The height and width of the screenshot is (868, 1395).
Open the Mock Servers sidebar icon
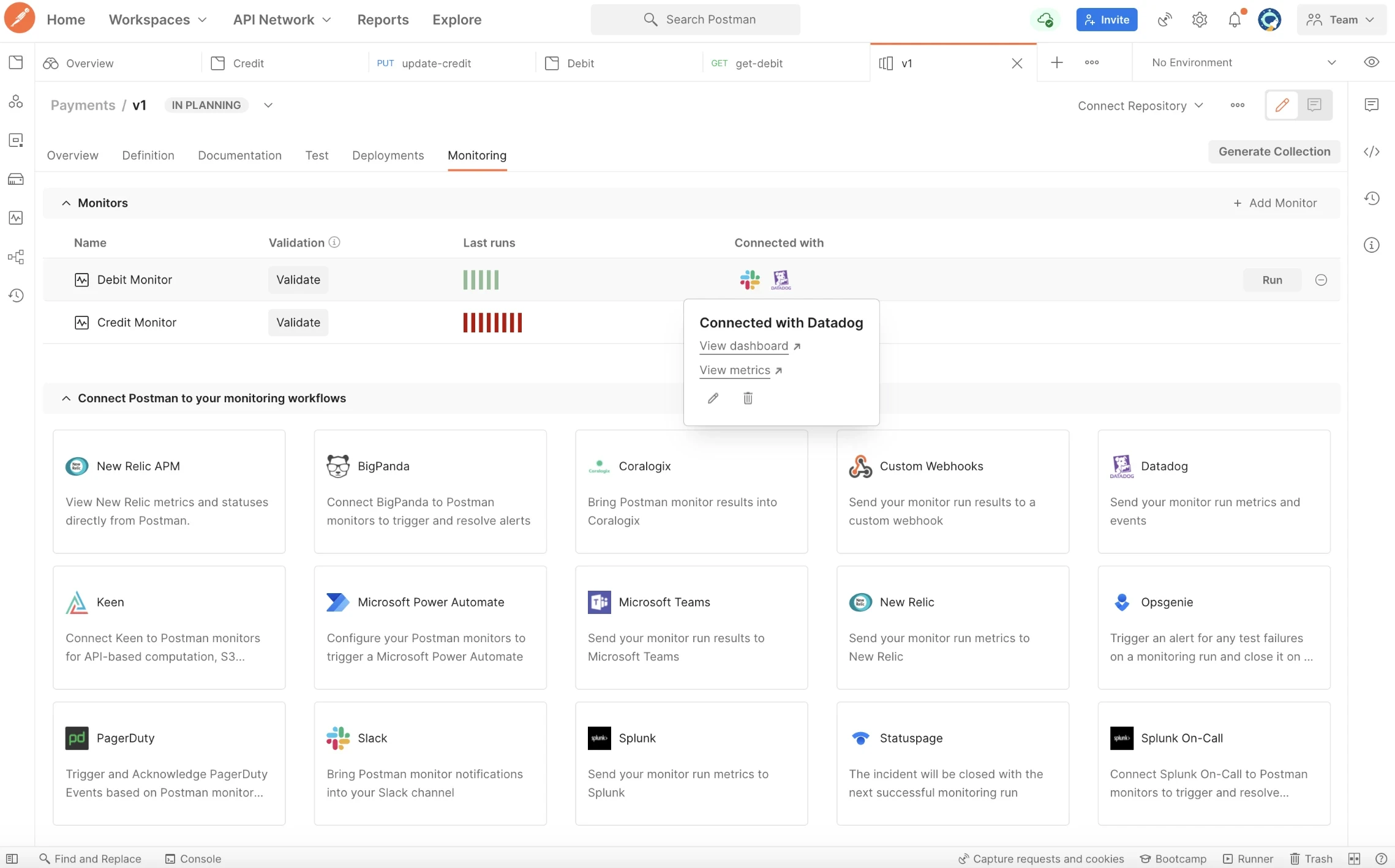coord(16,179)
